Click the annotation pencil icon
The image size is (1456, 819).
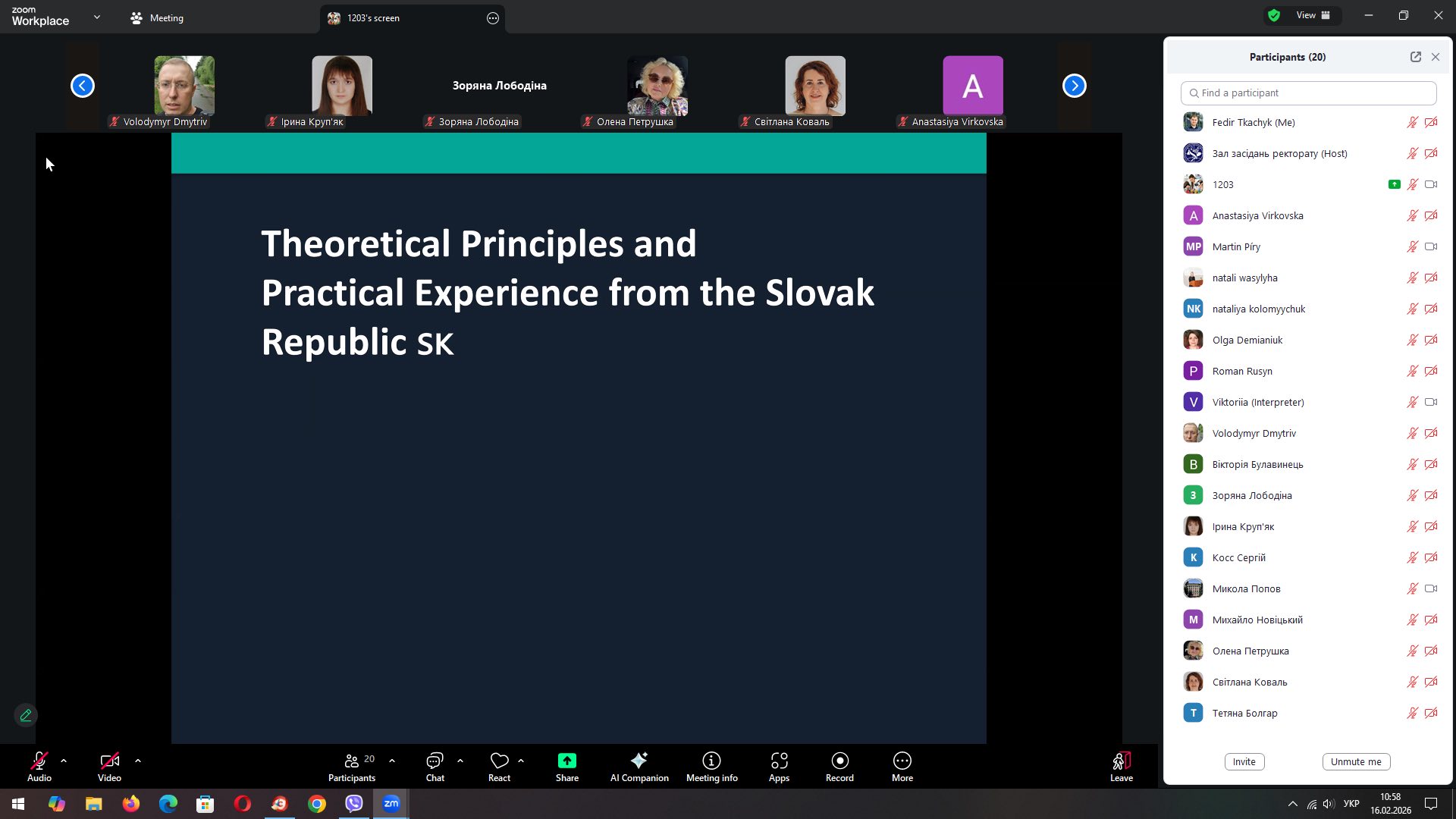26,715
